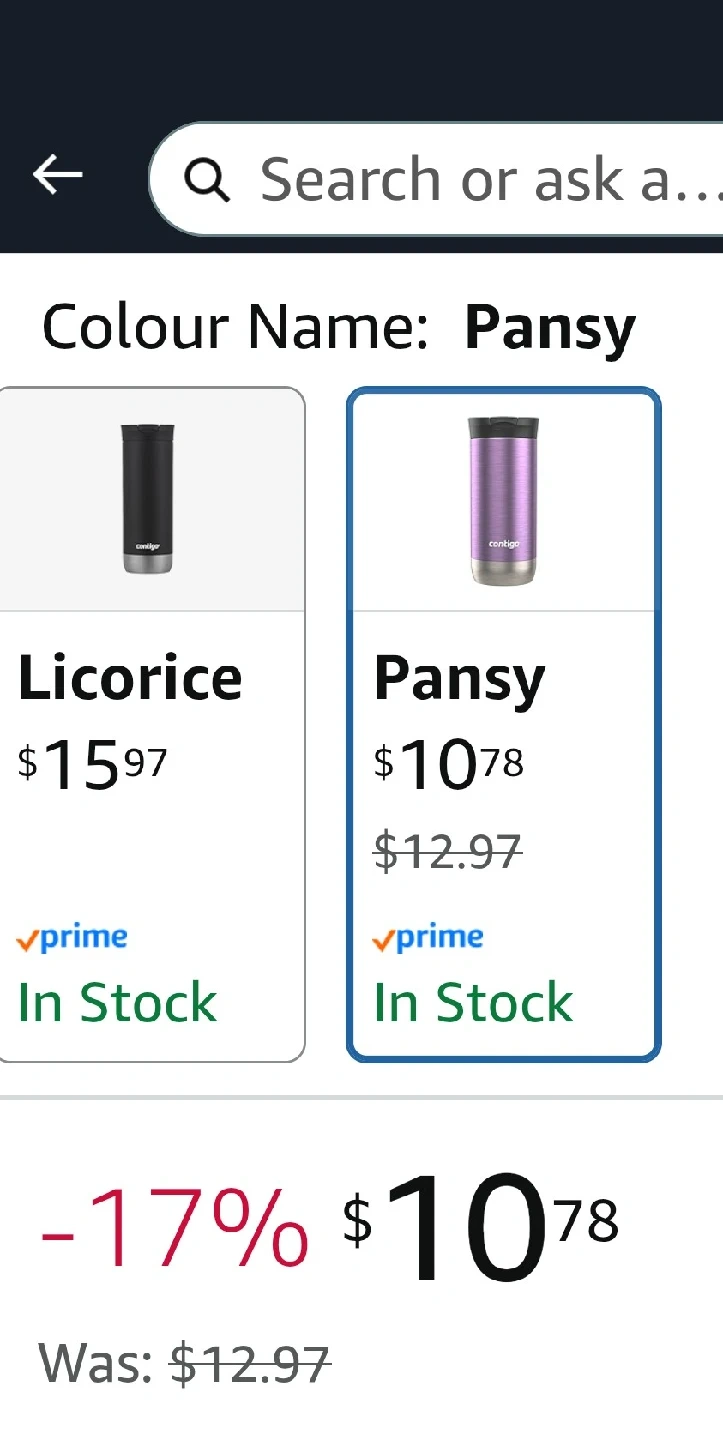Click the Pansy card $10.78 price
The image size is (723, 1440).
pyautogui.click(x=449, y=765)
